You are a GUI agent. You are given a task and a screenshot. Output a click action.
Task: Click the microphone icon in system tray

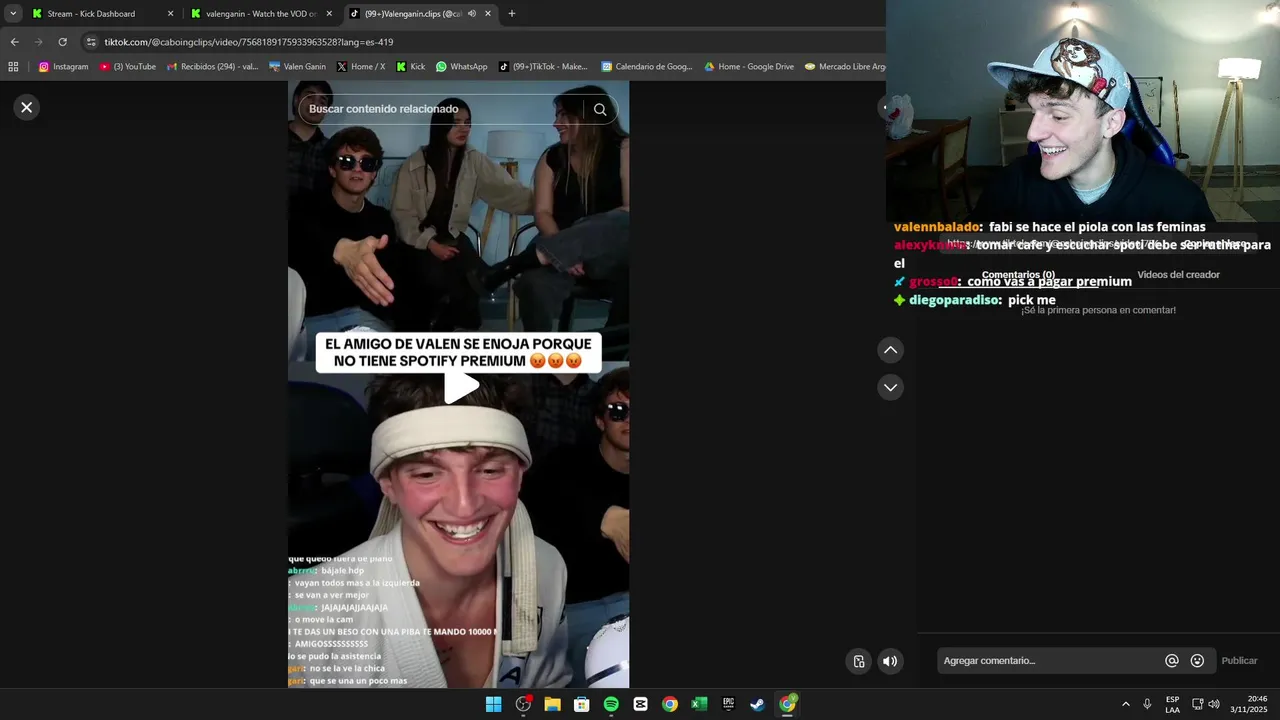coord(1147,704)
